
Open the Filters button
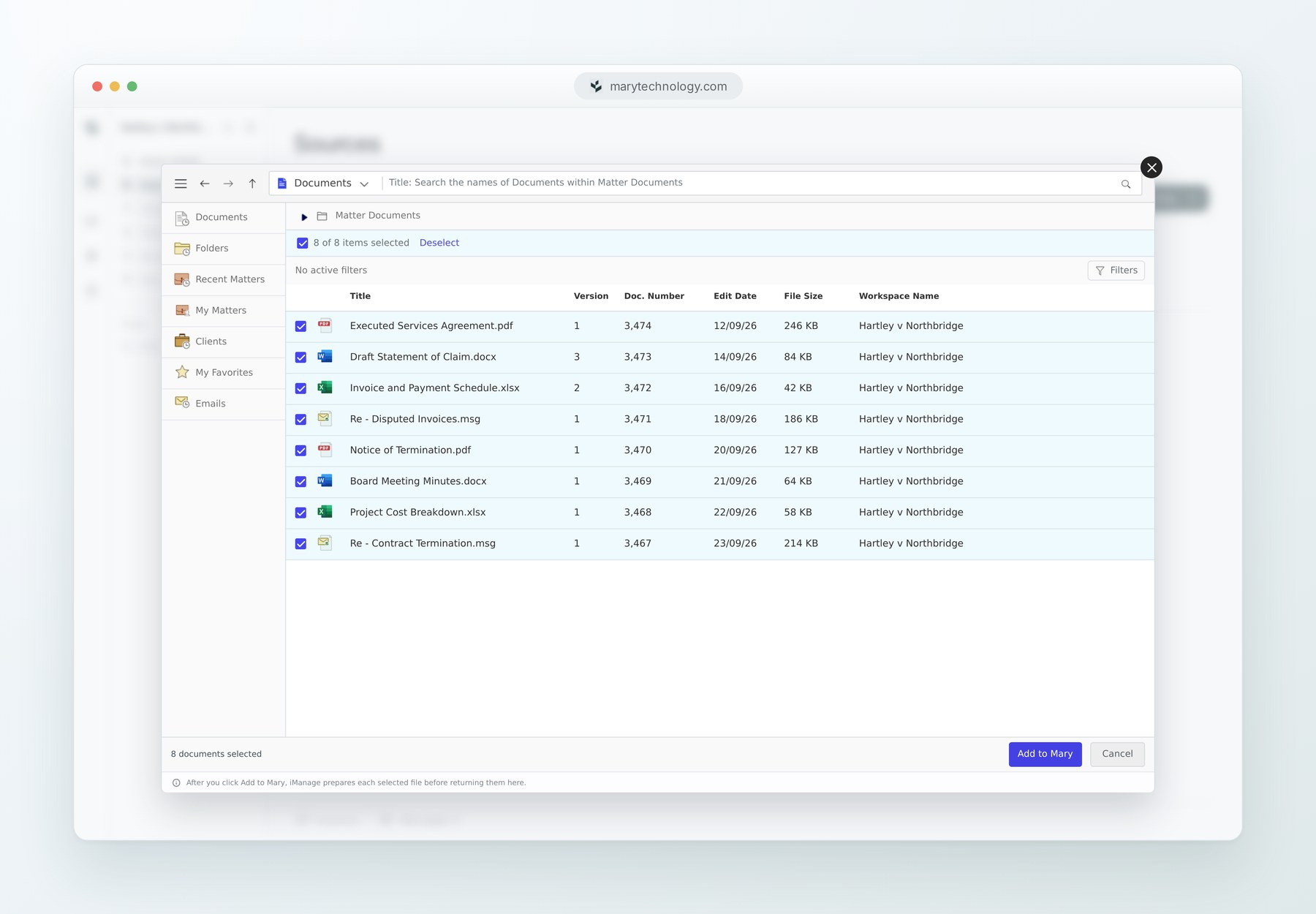click(x=1116, y=271)
